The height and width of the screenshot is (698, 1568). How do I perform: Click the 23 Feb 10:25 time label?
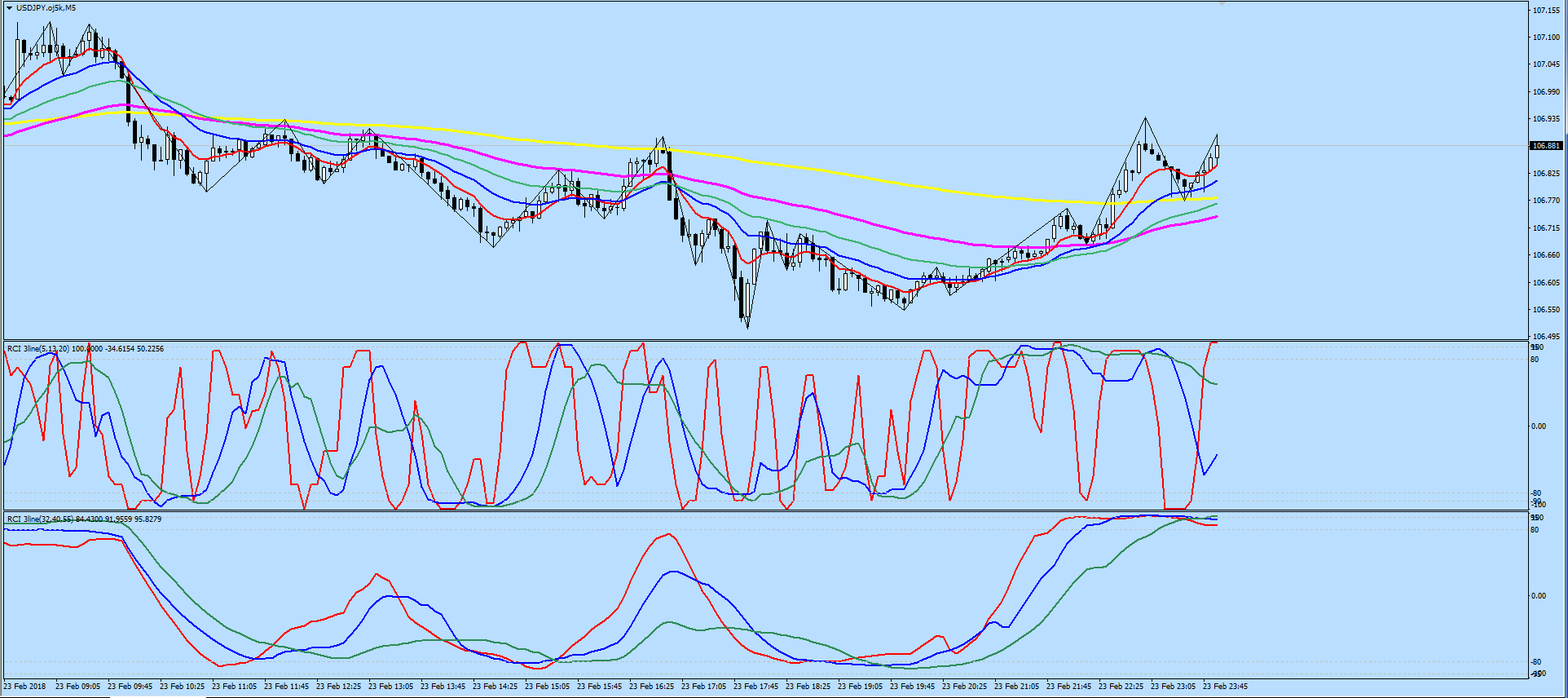click(x=182, y=687)
